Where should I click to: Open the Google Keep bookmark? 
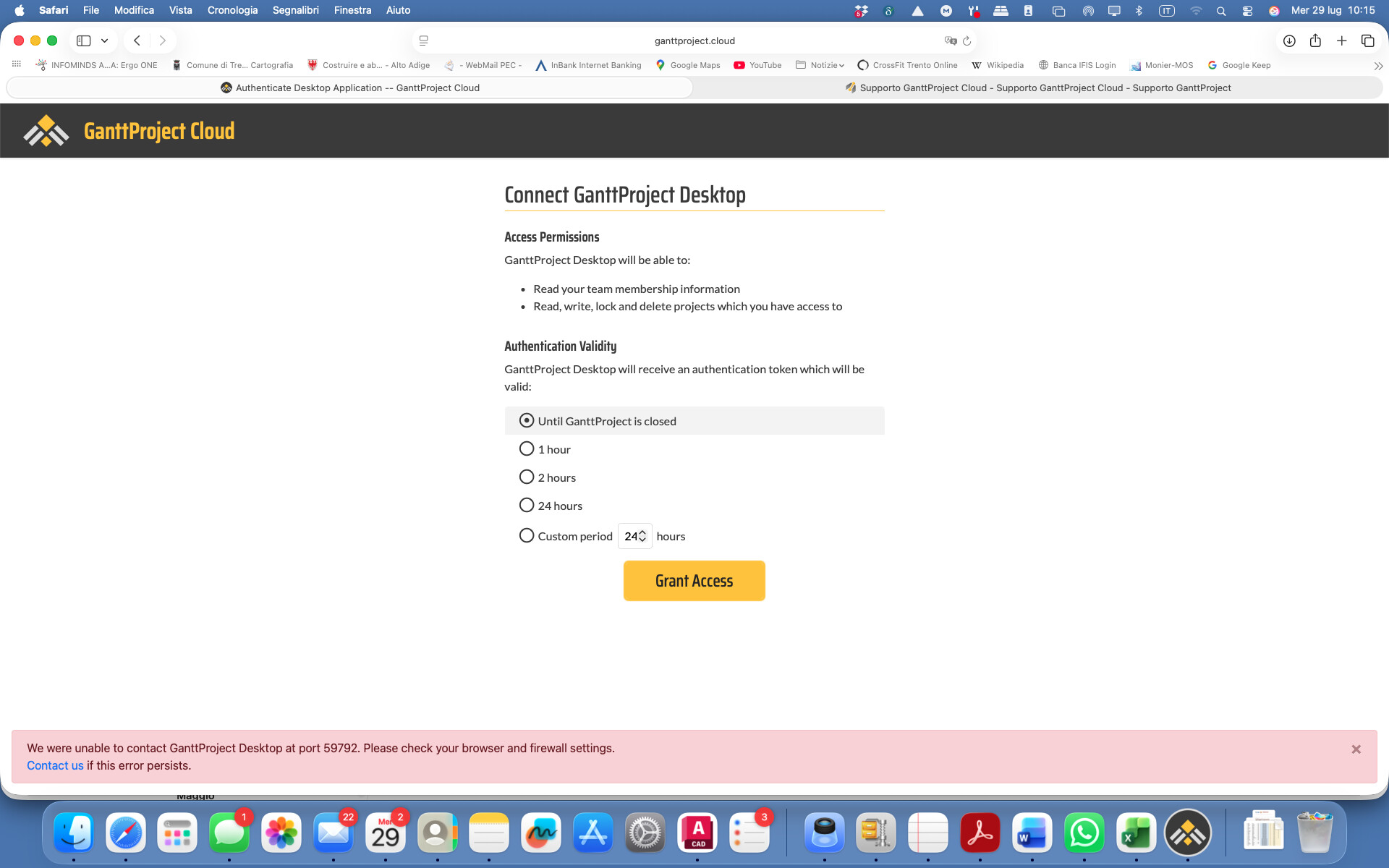point(1239,65)
